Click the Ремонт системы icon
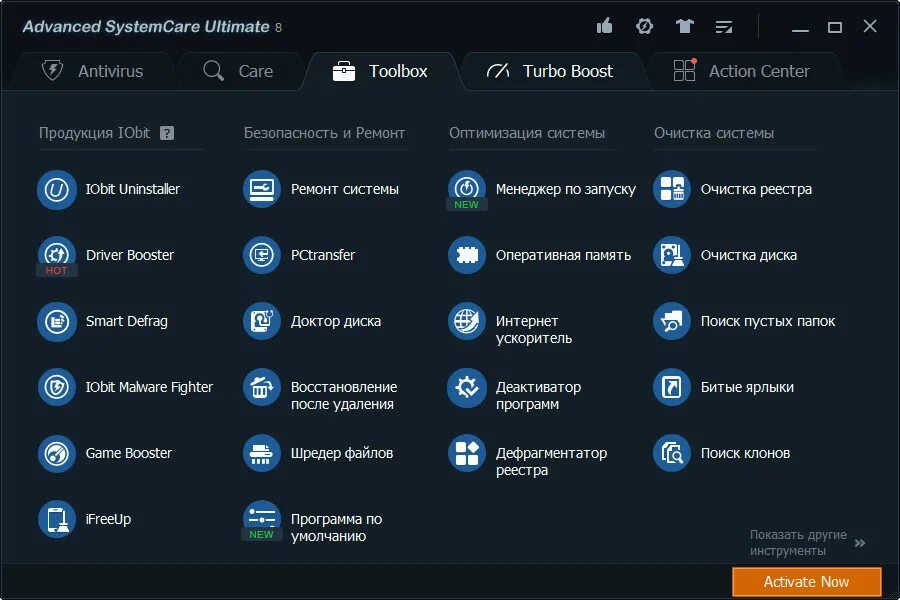This screenshot has height=600, width=900. (x=262, y=189)
